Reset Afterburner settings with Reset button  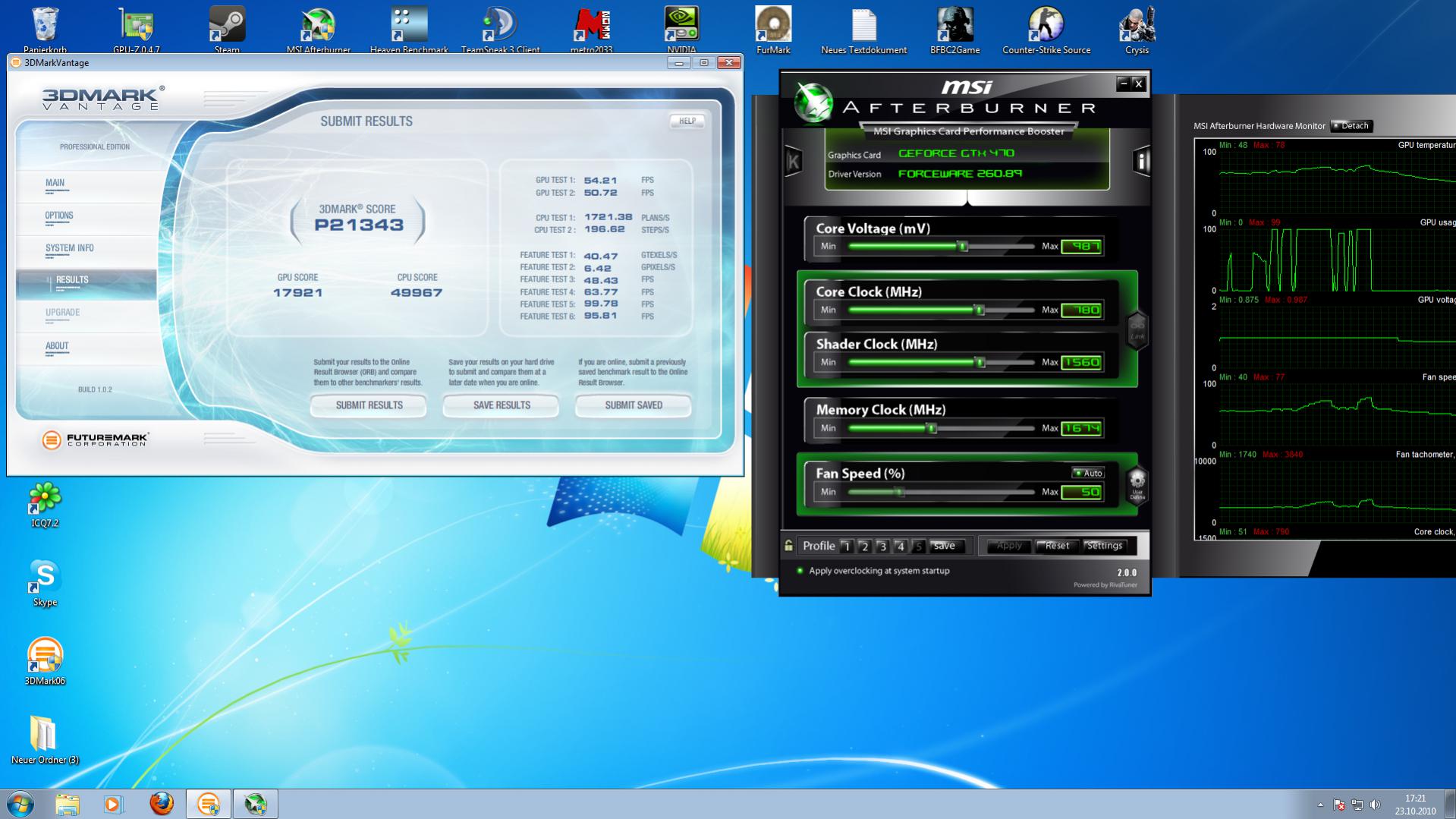(1057, 546)
